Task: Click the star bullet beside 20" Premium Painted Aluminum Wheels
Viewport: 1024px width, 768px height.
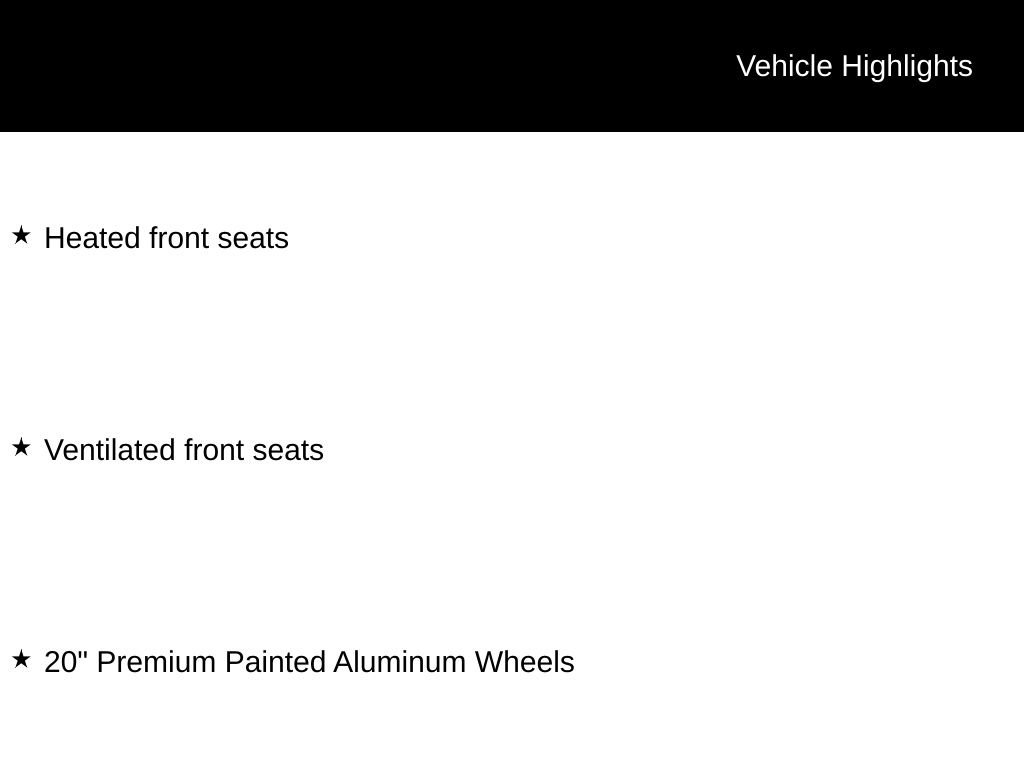Action: pos(21,659)
